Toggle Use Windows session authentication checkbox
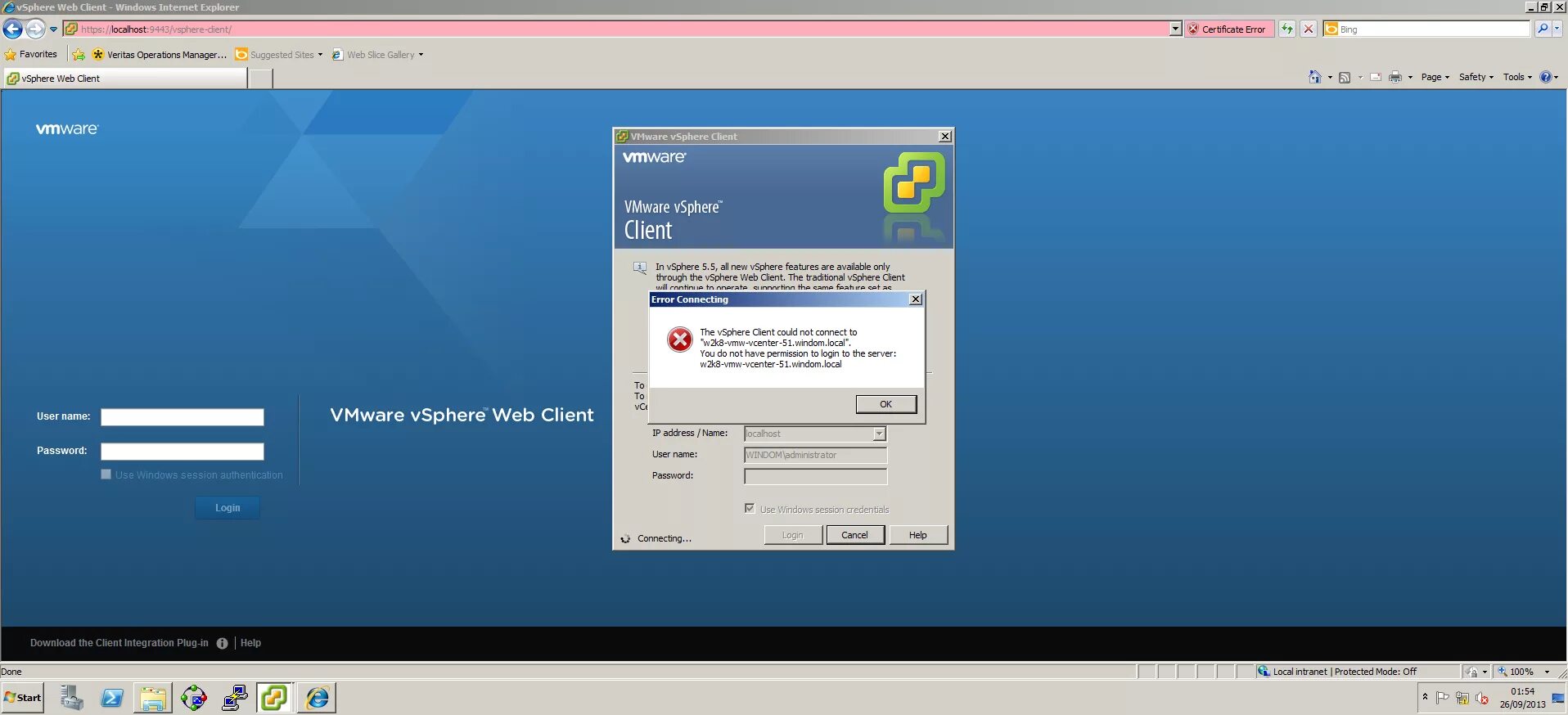This screenshot has height=715, width=1568. point(106,474)
